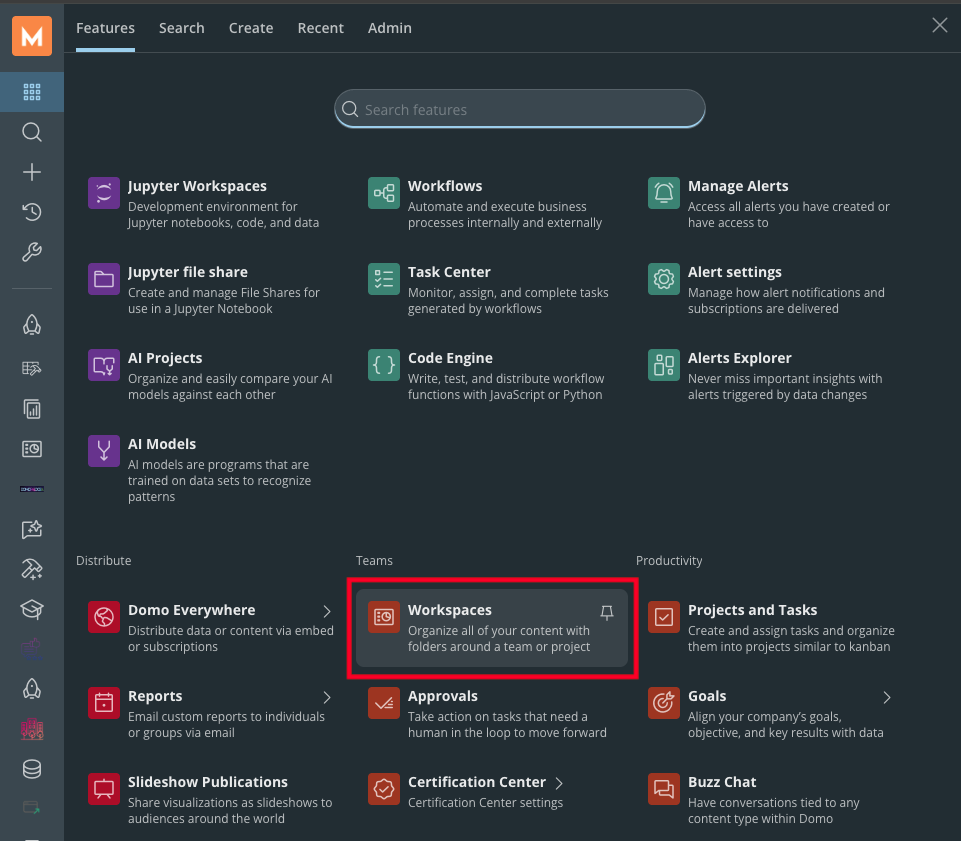Click the Manage Alerts bell icon

click(664, 193)
